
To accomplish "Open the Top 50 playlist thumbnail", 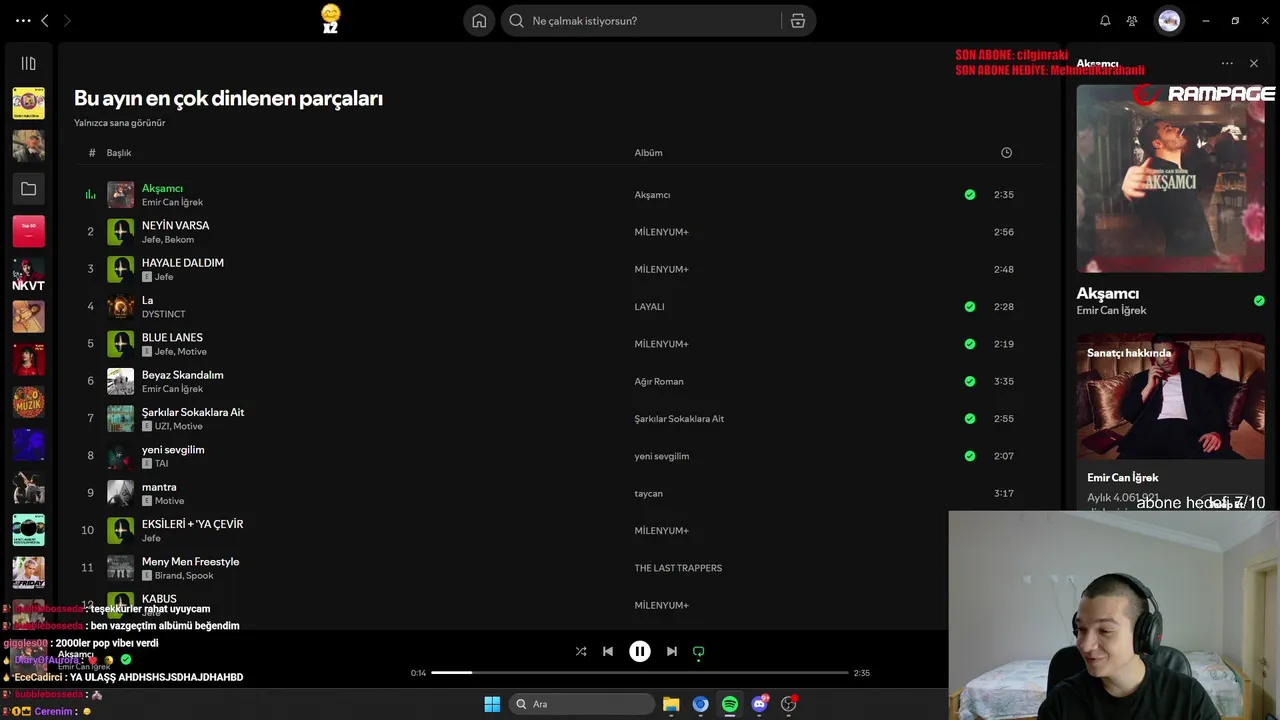I will [x=28, y=232].
